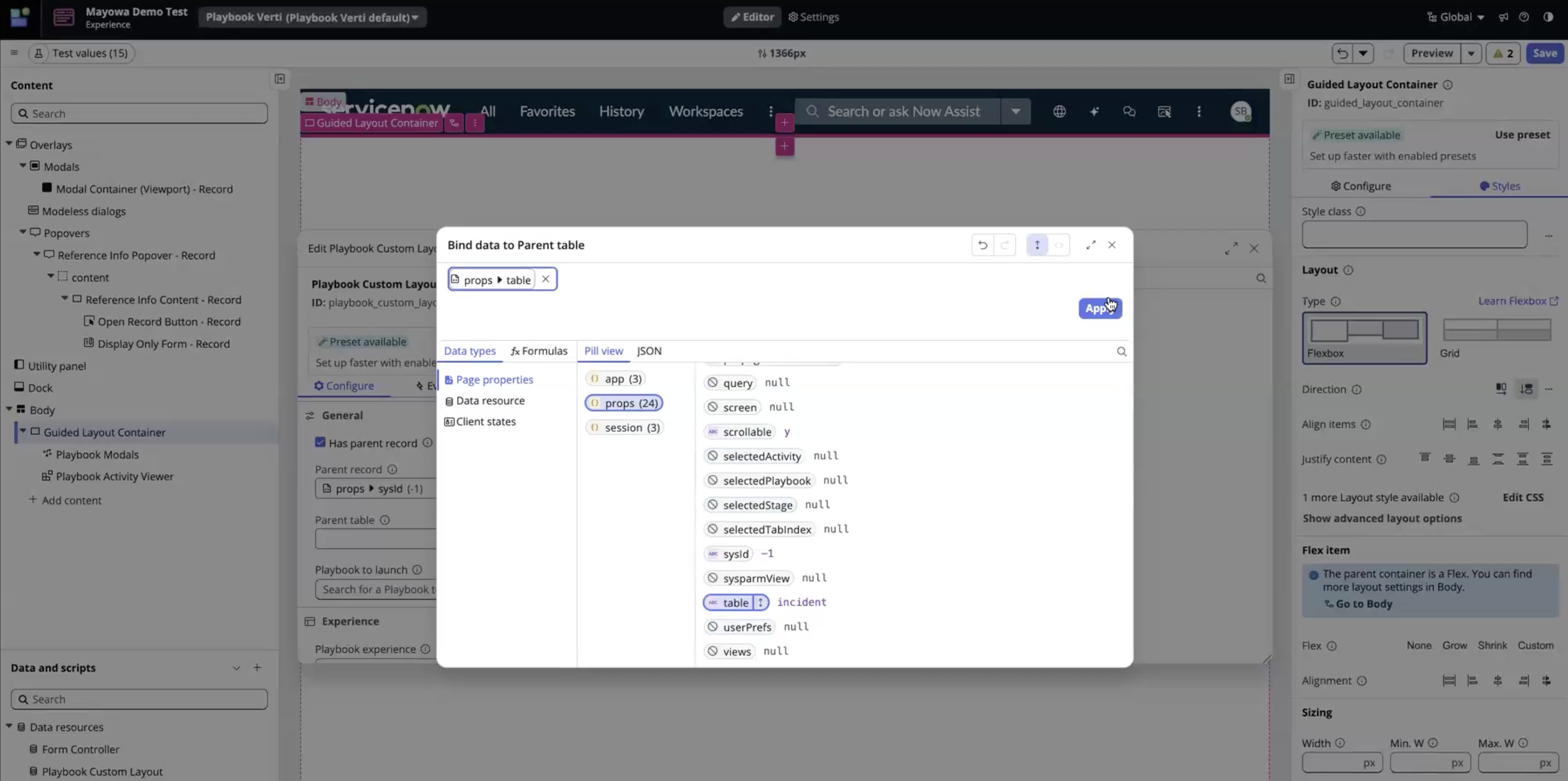Collapse the Overlays tree node

(8, 144)
